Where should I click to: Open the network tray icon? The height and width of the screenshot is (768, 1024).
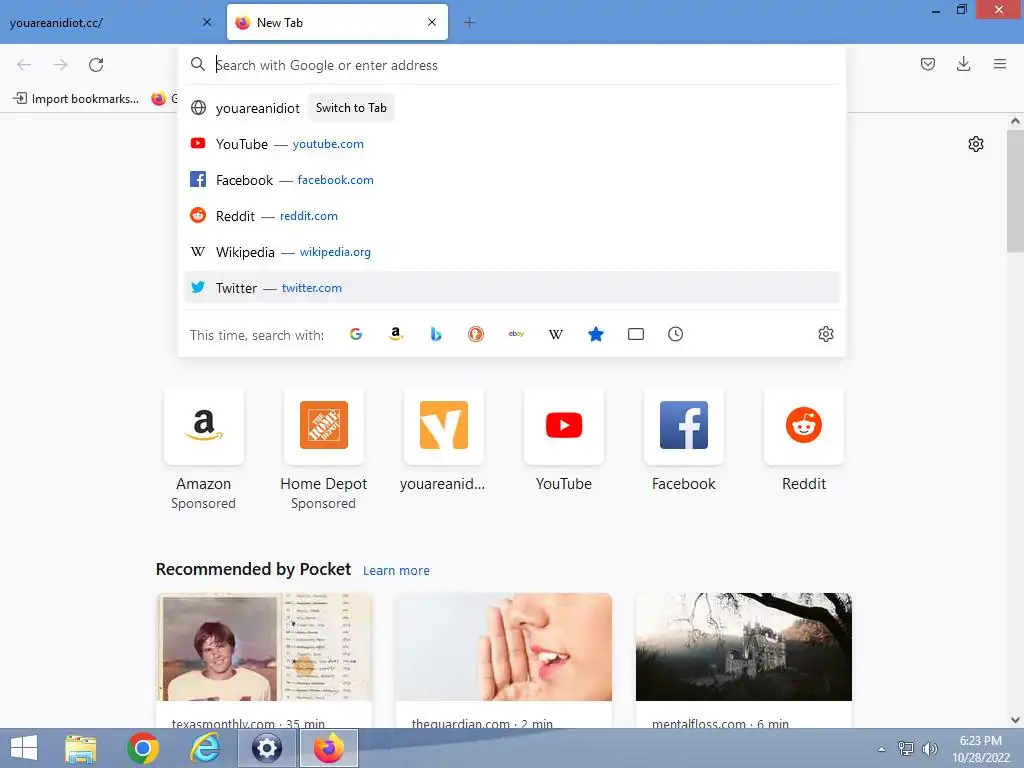(906, 749)
